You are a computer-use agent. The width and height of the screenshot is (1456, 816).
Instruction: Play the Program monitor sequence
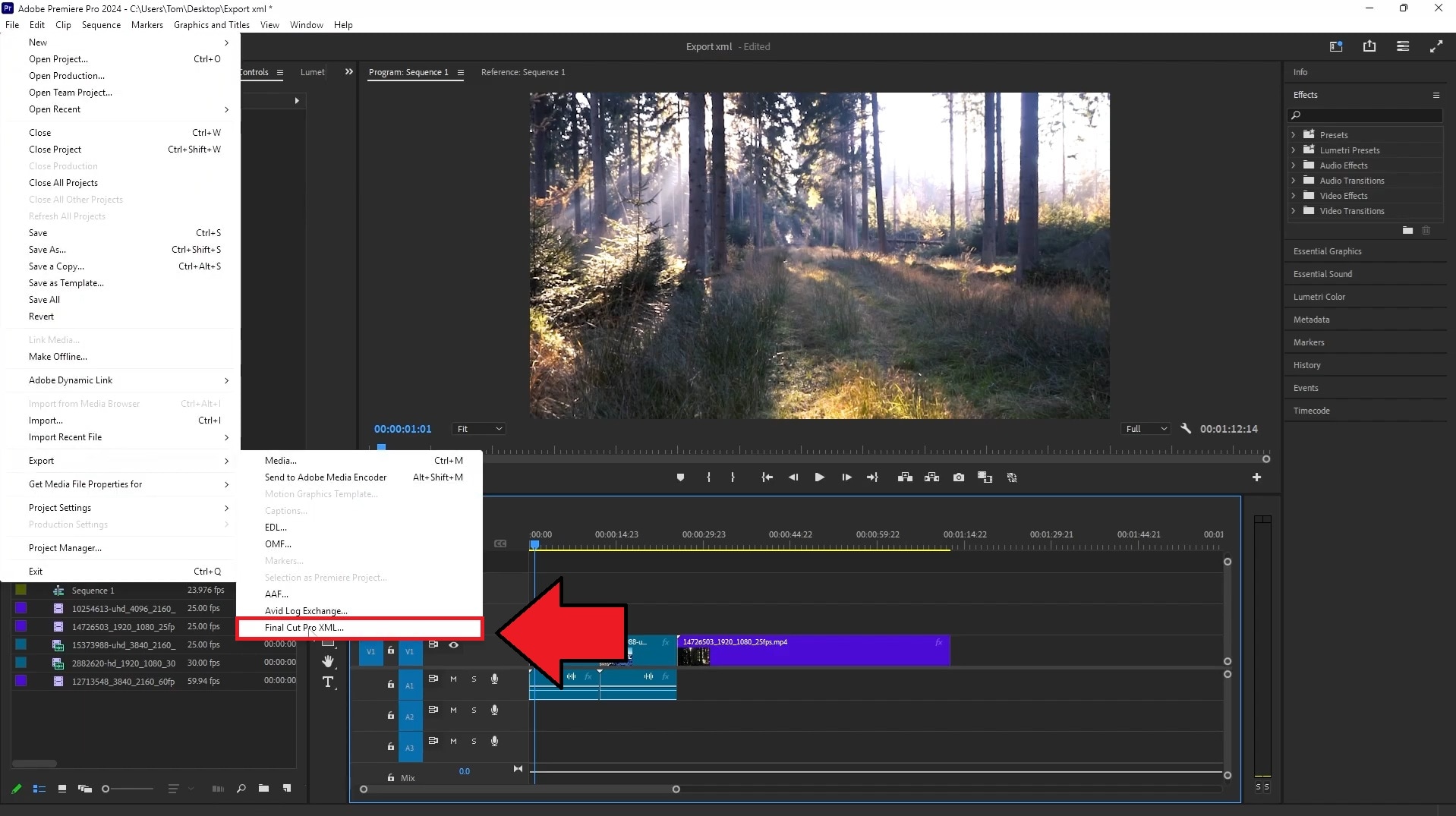(x=820, y=477)
